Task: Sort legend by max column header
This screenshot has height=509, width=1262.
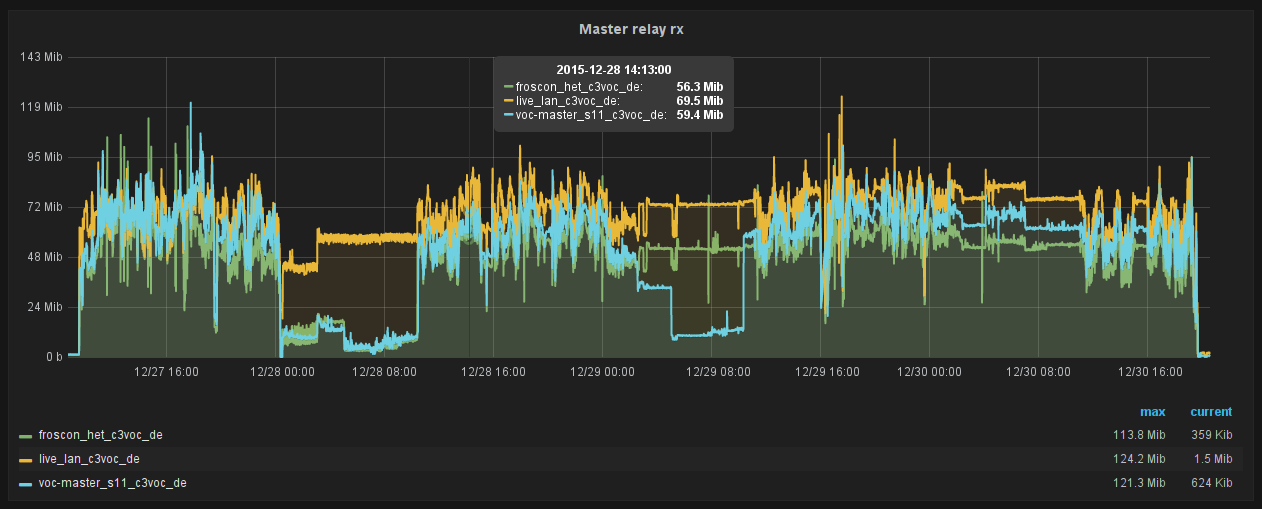Action: (1152, 411)
